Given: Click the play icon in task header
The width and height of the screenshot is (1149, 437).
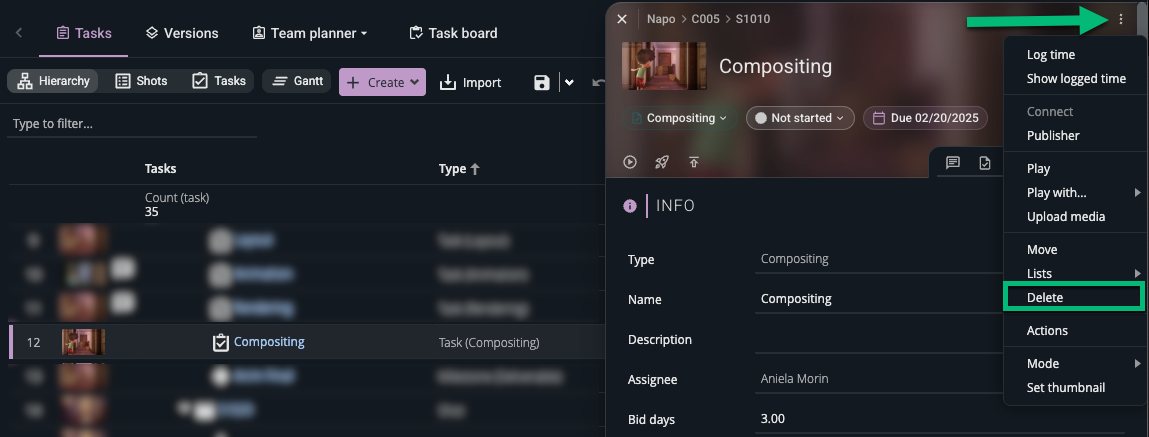Looking at the screenshot, I should [630, 162].
